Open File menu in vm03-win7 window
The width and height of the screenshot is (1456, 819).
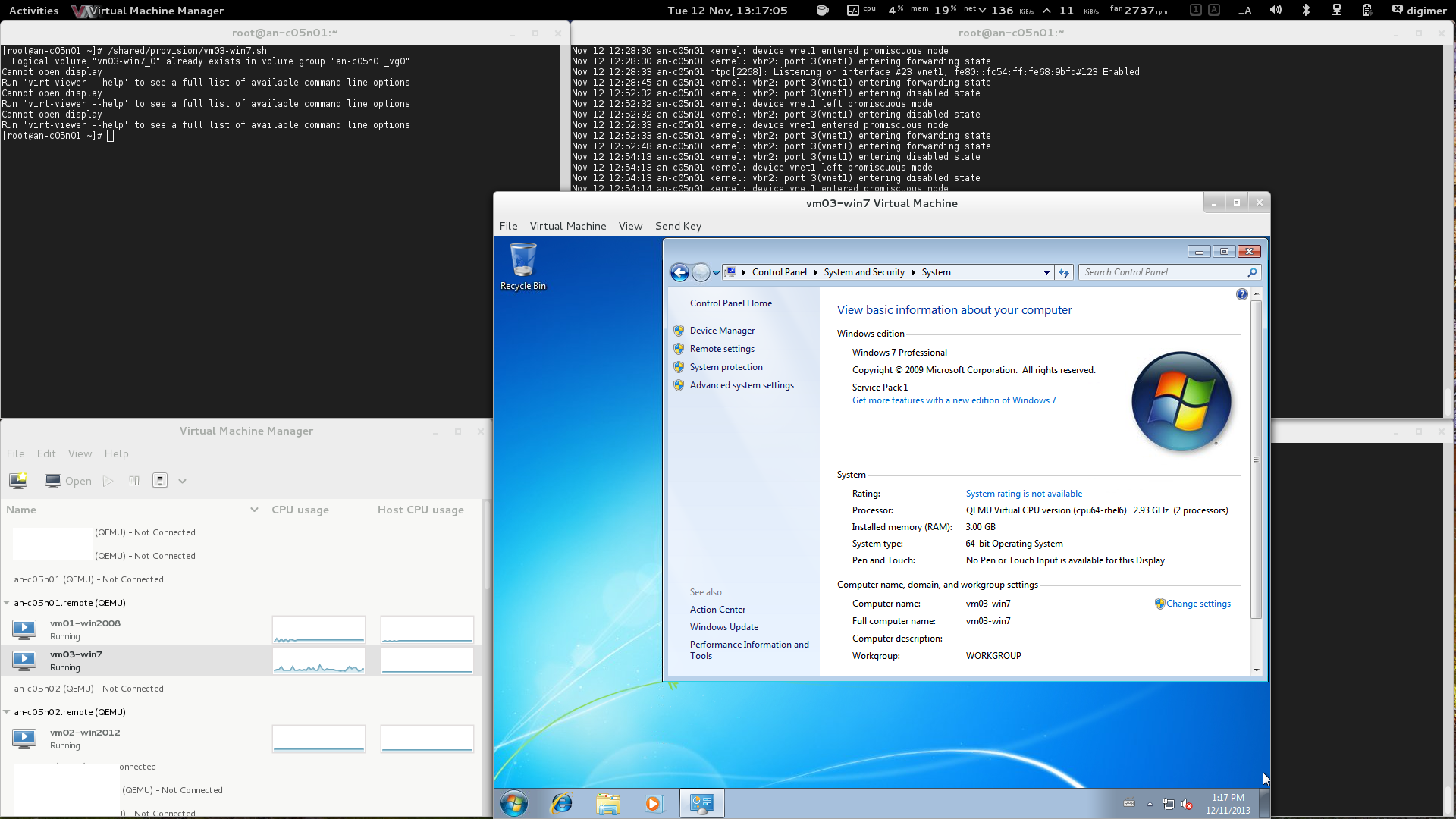pos(508,226)
